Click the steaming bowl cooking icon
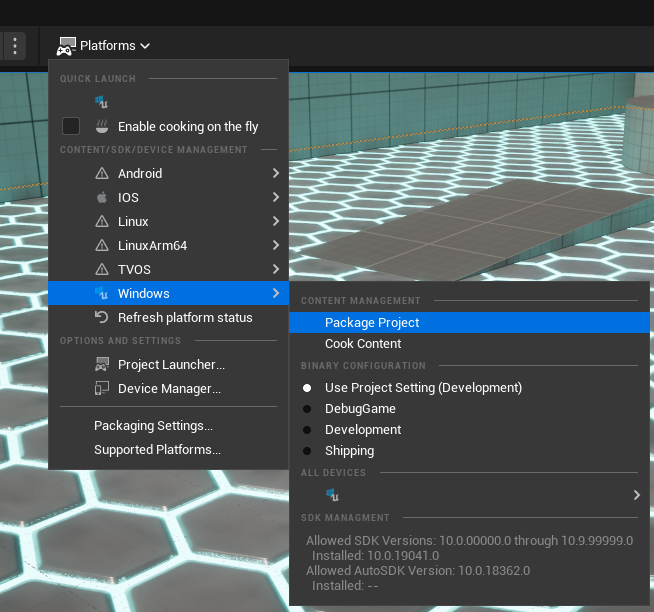654x612 pixels. click(102, 126)
